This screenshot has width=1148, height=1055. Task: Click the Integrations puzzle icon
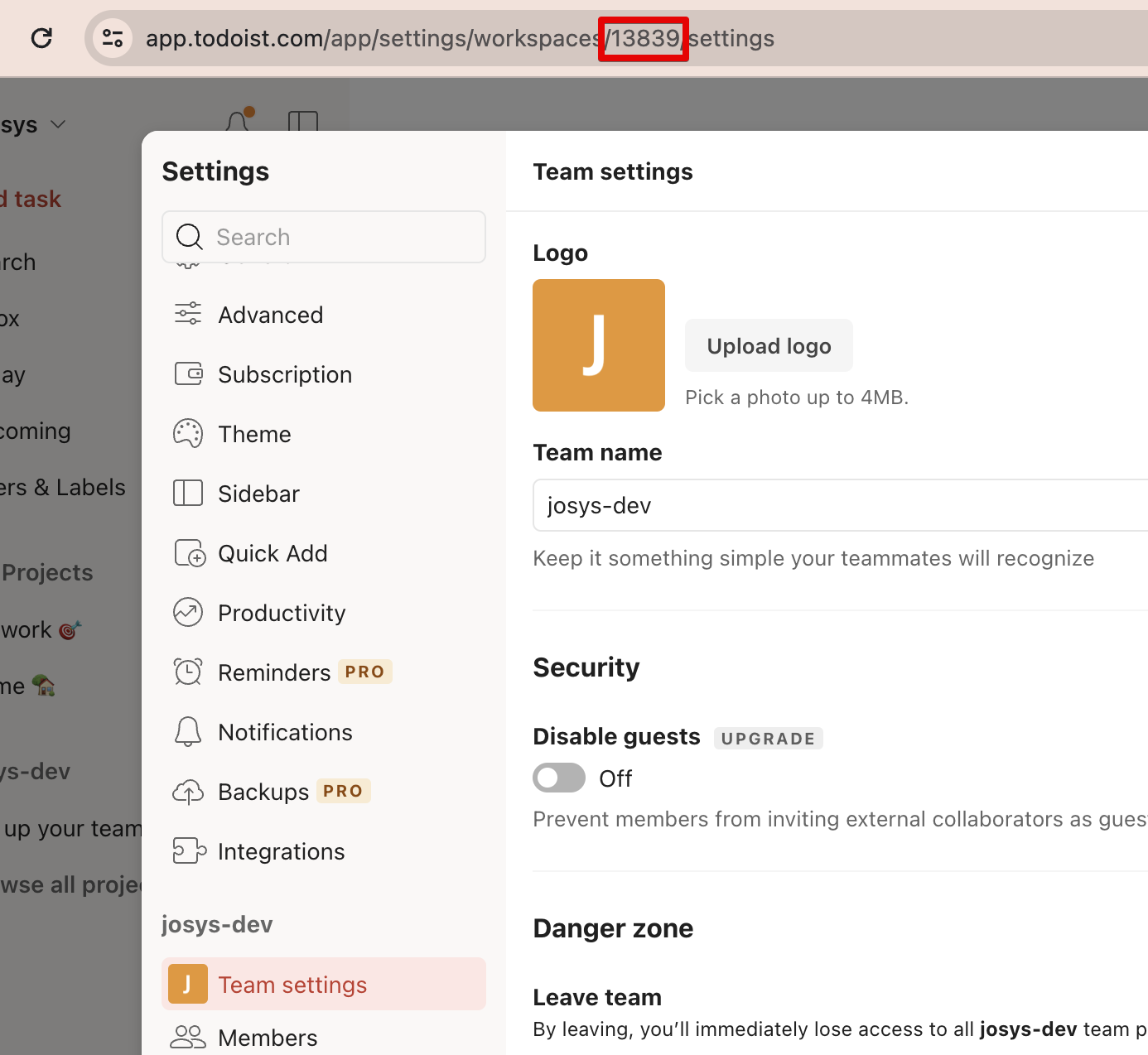pyautogui.click(x=188, y=850)
